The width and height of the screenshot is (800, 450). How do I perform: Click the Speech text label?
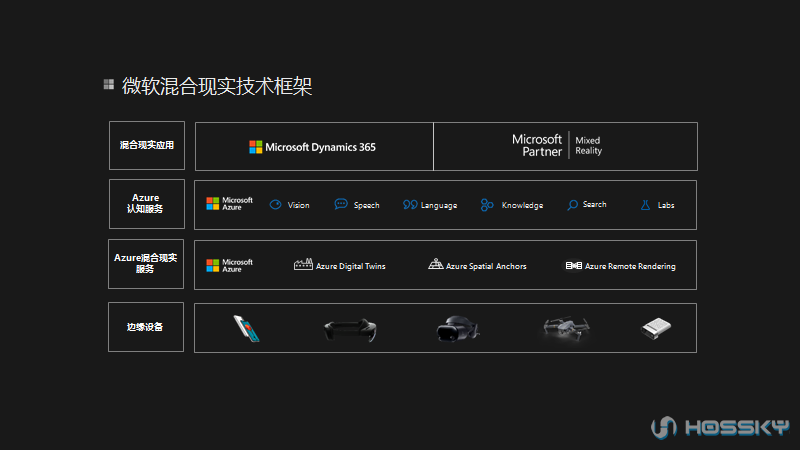click(366, 205)
